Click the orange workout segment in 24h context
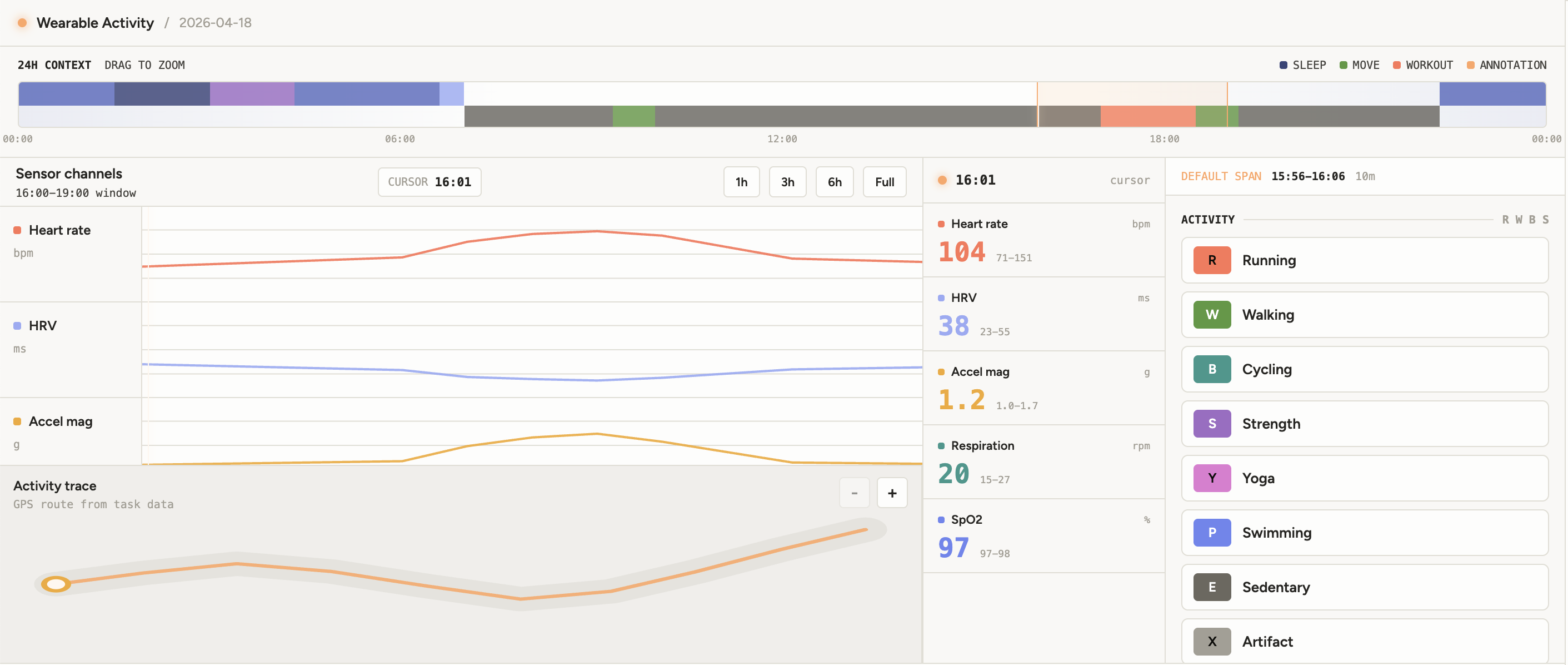 pyautogui.click(x=1147, y=116)
